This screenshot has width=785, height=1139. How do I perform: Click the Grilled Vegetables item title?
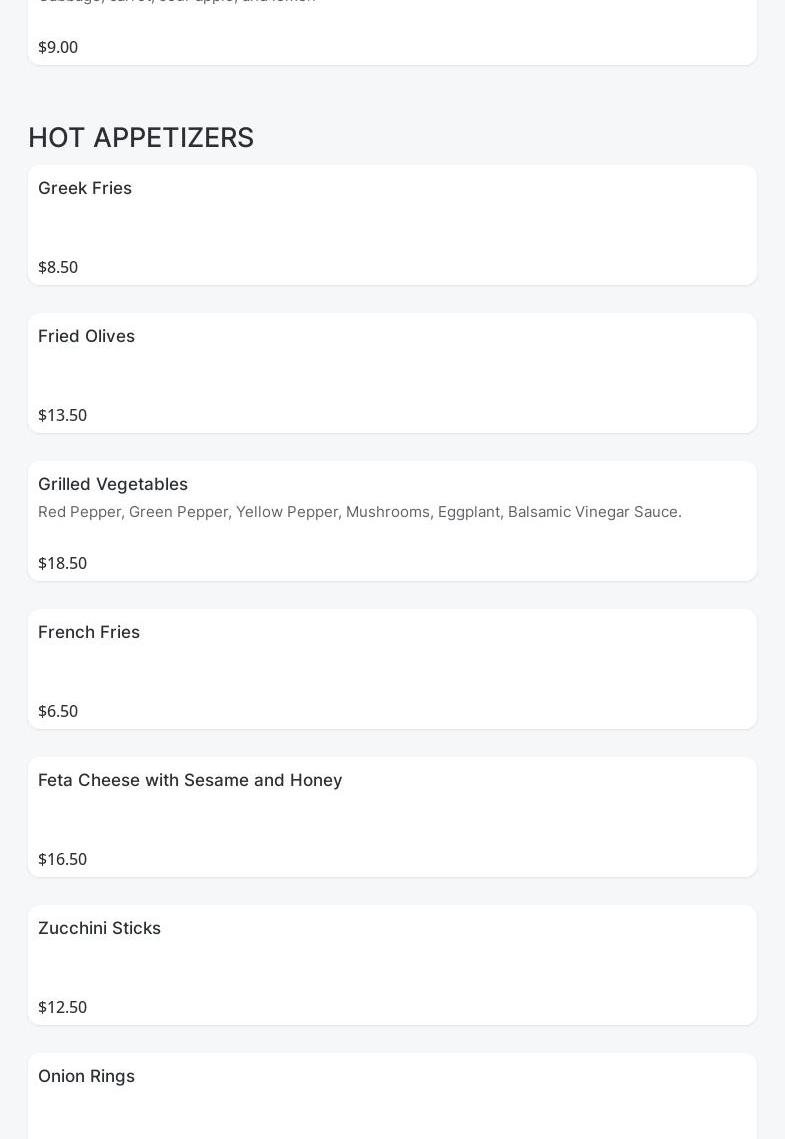click(x=113, y=484)
